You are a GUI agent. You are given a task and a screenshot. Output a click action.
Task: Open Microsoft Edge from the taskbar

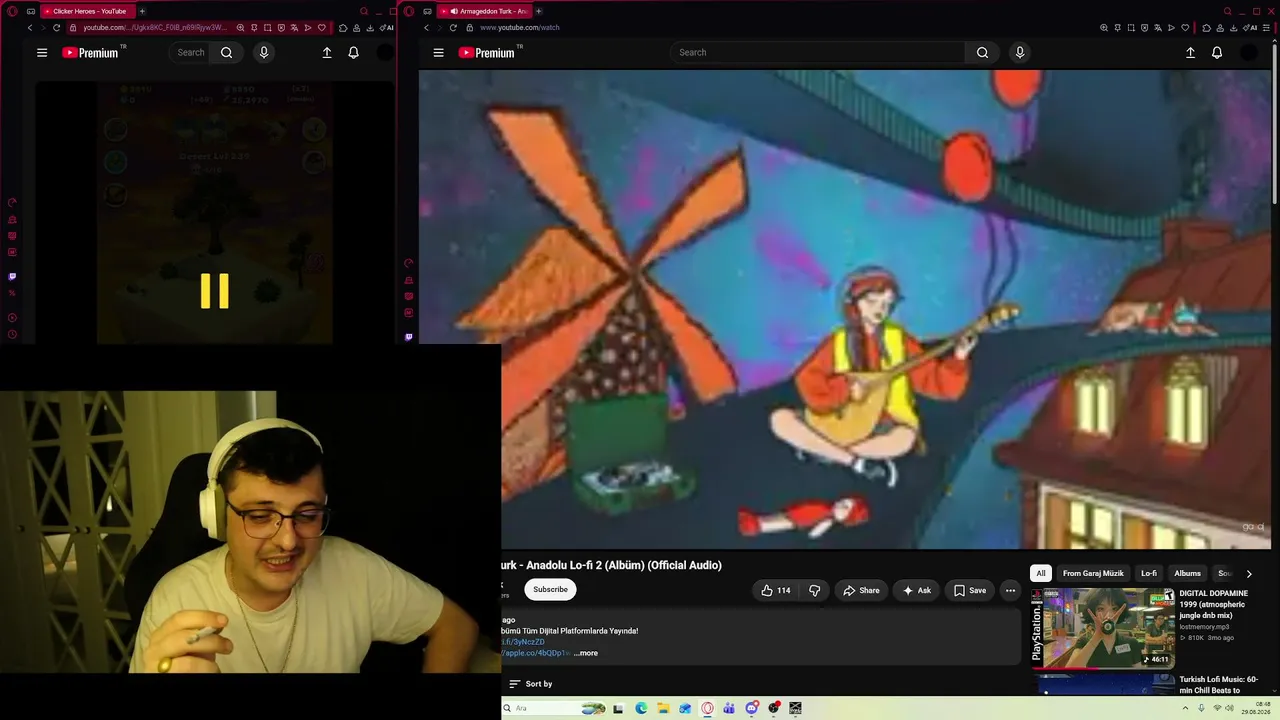point(641,708)
